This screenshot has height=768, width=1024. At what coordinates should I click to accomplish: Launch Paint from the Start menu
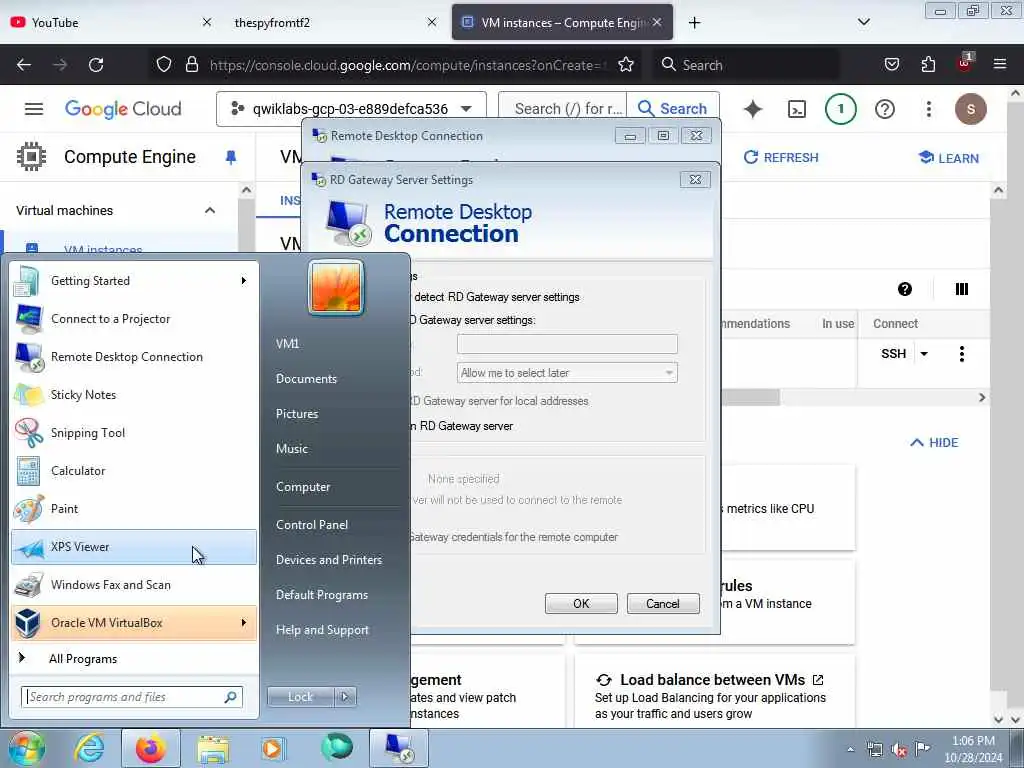134,509
